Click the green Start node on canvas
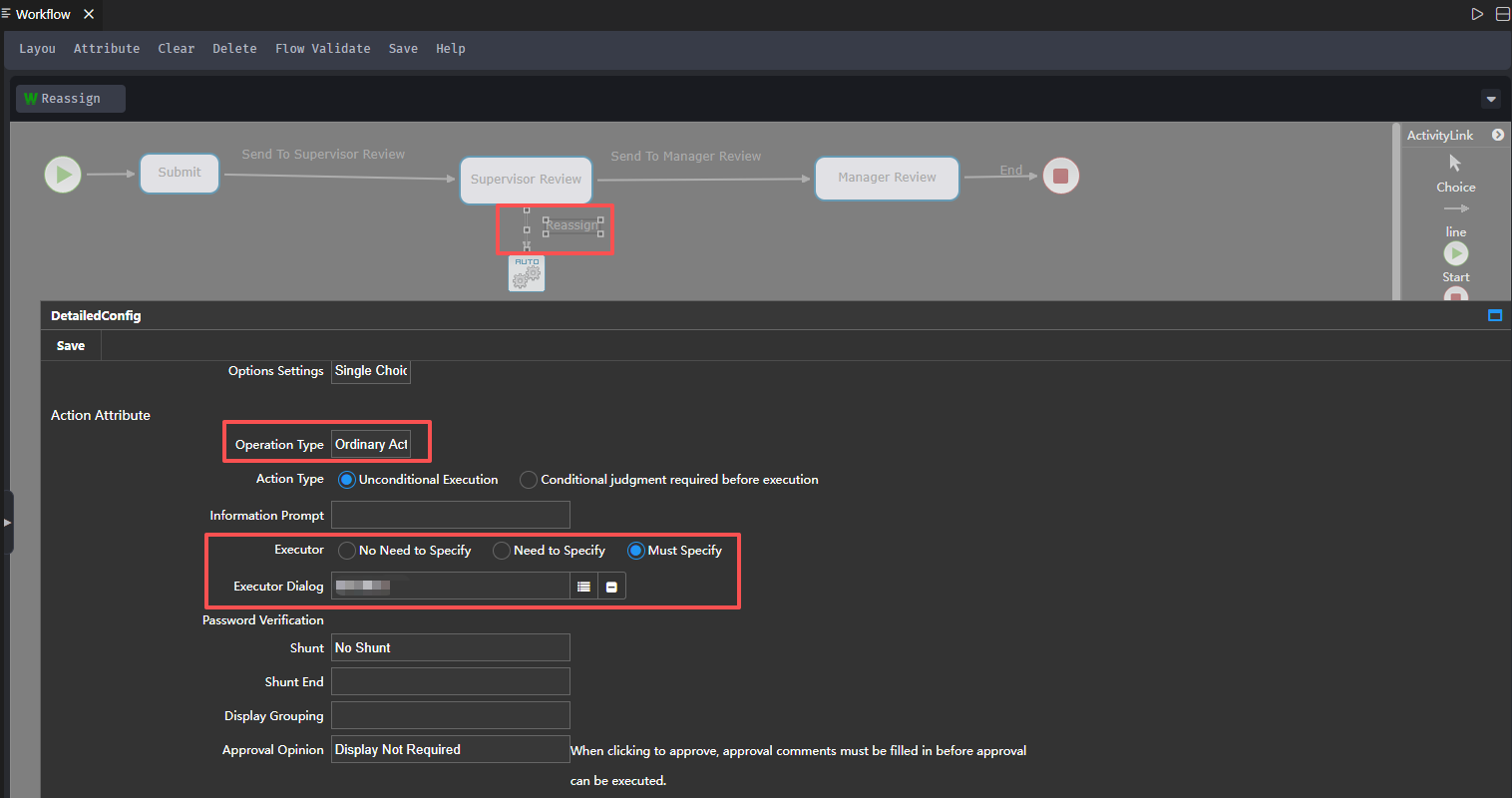 point(63,175)
